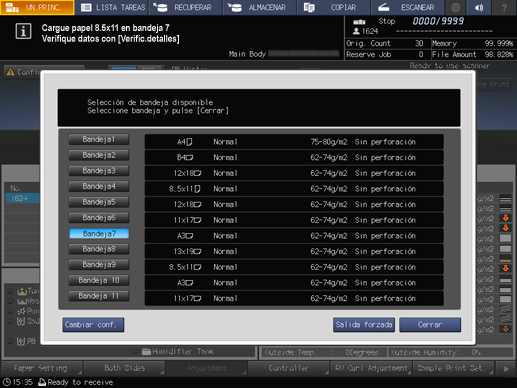This screenshot has height=388, width=517.
Task: Click the information icon beside the message
Action: [23, 32]
